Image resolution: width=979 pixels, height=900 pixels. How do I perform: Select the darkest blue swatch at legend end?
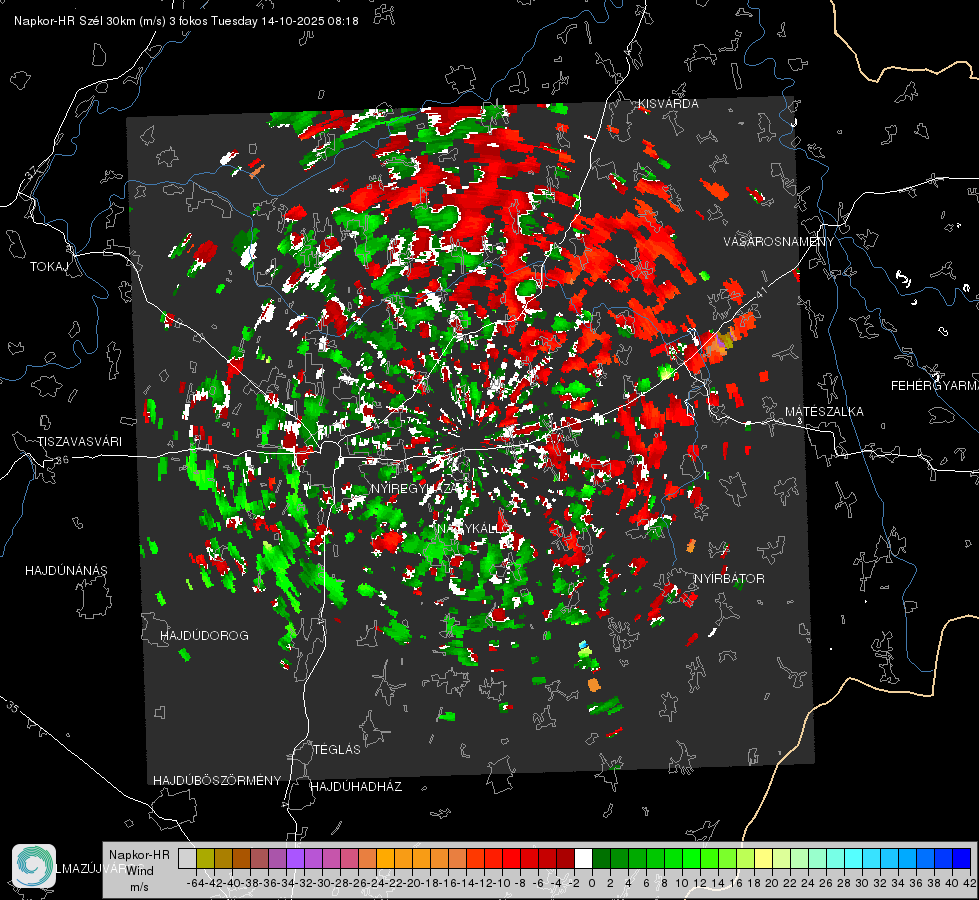(961, 858)
